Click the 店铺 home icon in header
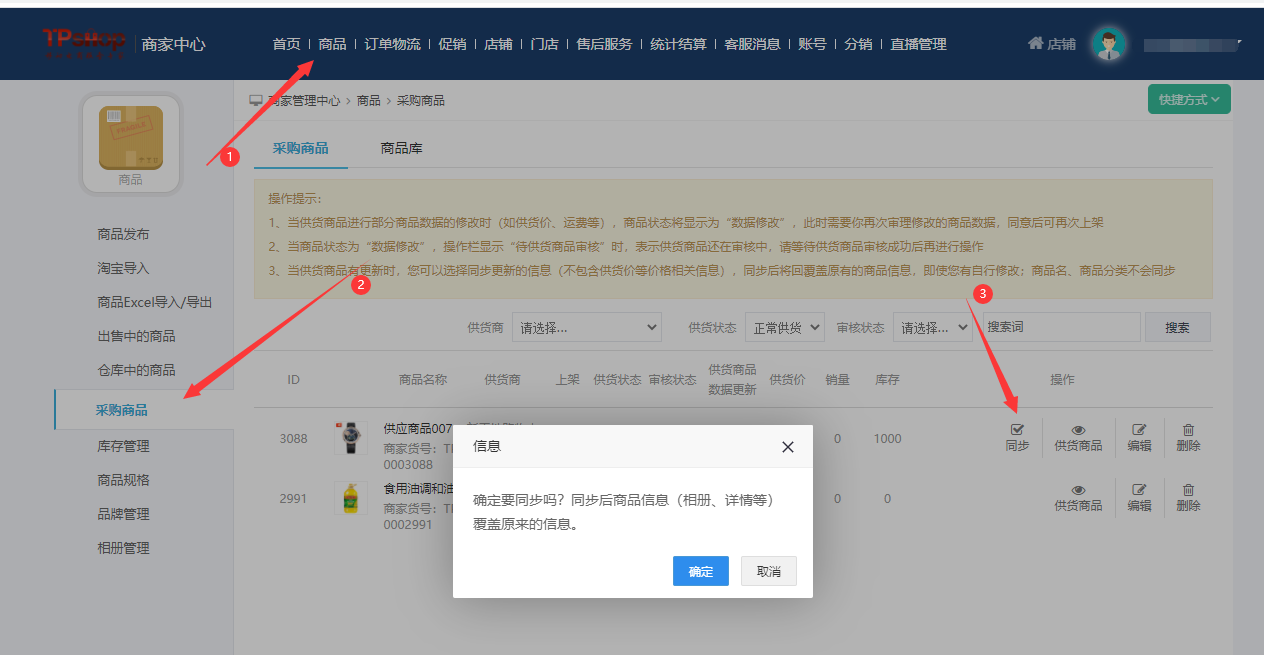This screenshot has width=1264, height=655. click(x=1036, y=44)
